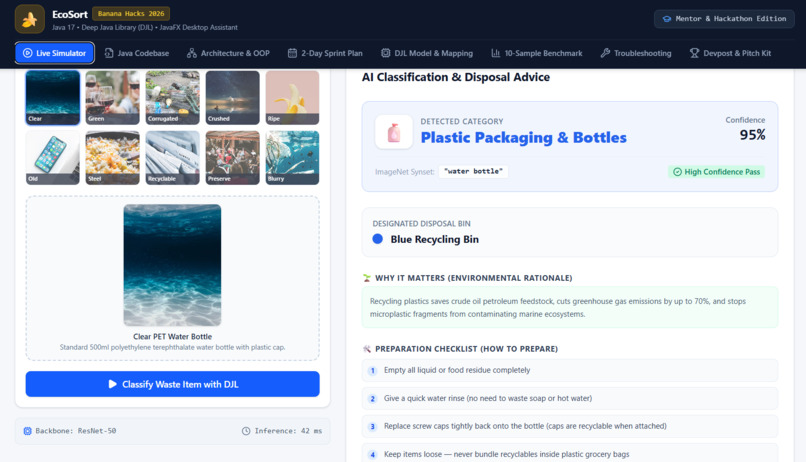Click step 4 number badge

(373, 455)
